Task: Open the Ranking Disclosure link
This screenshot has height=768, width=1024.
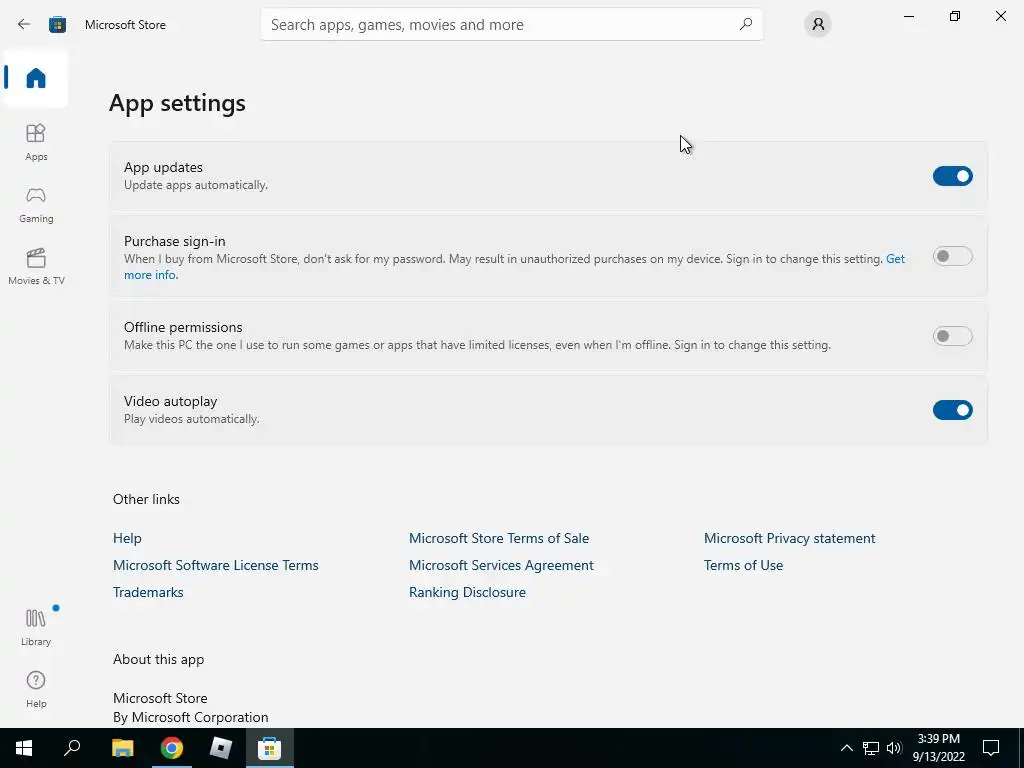Action: 467,592
